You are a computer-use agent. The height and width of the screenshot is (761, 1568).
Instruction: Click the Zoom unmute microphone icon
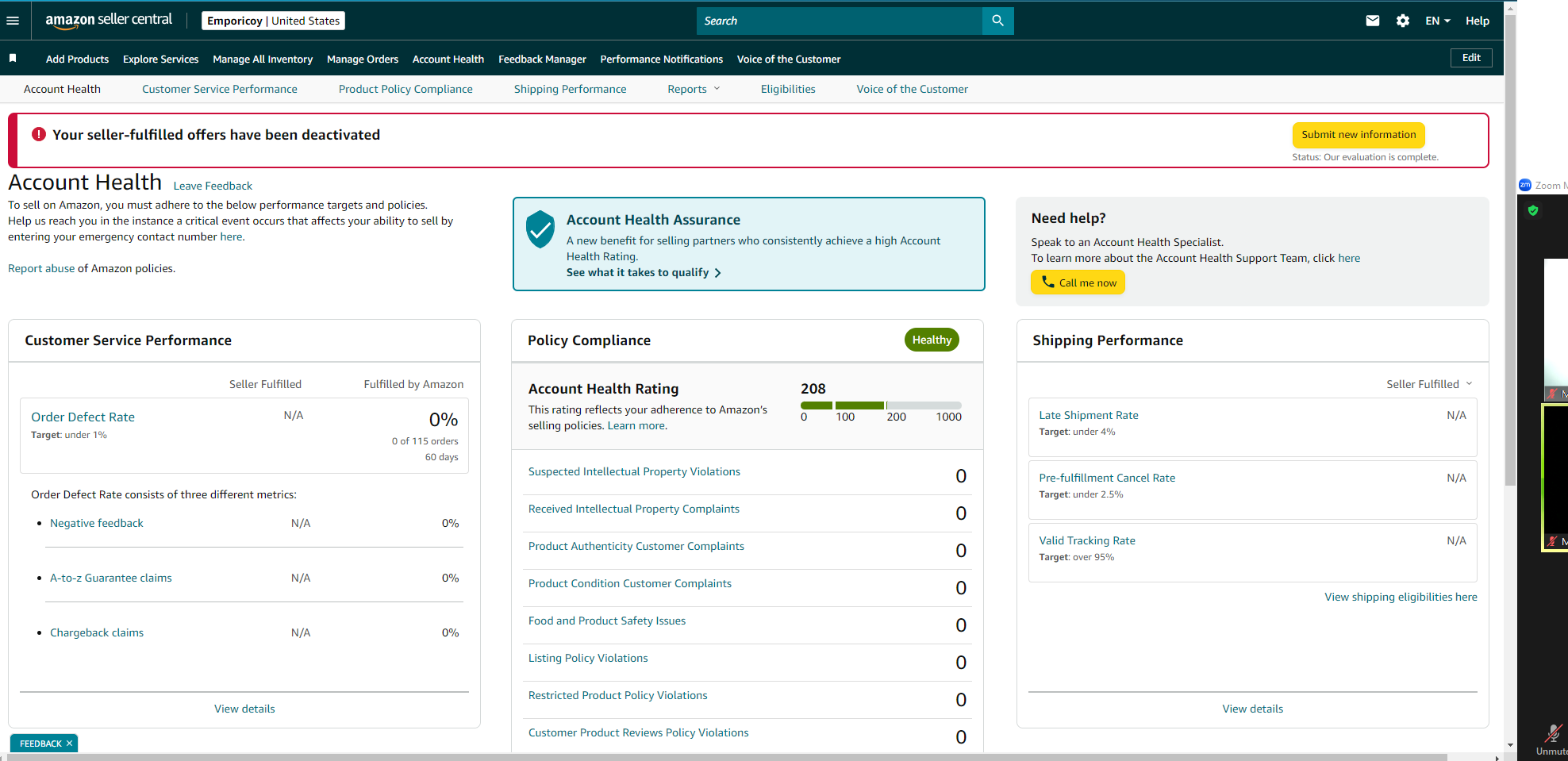[x=1552, y=733]
